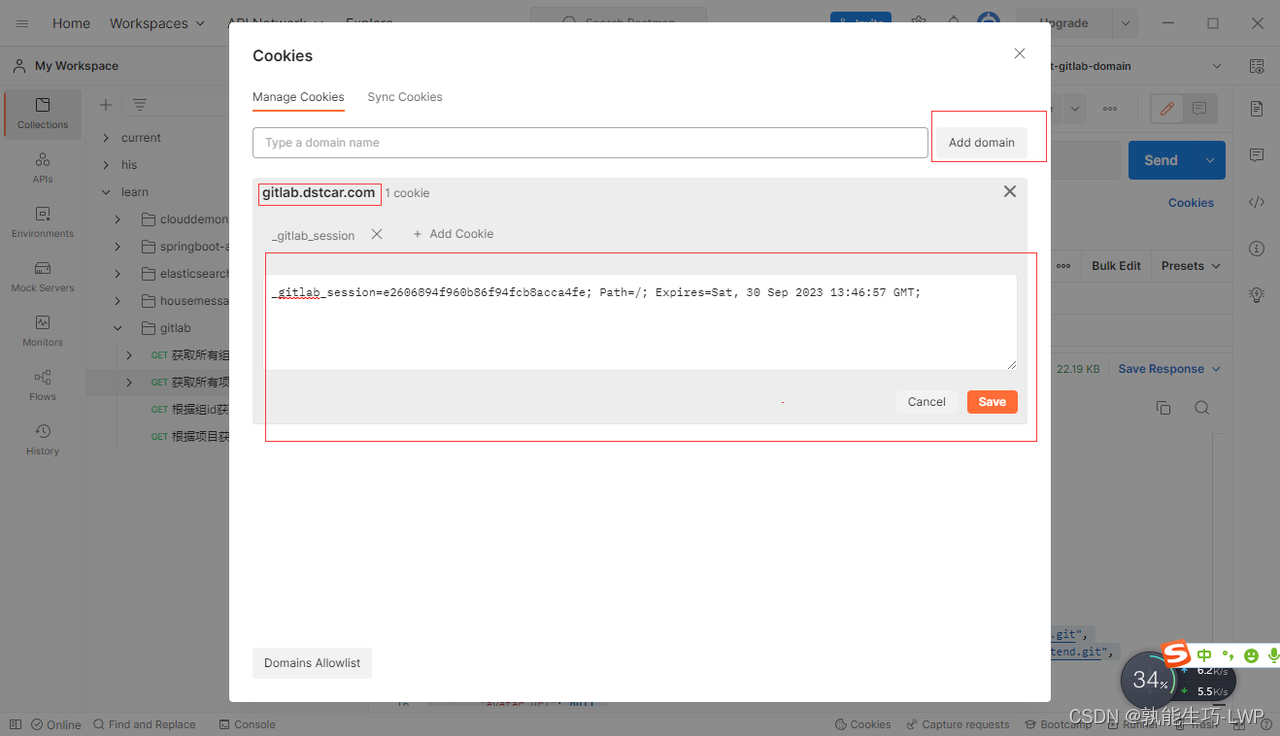1280x736 pixels.
Task: Remove the gitlab.dstcar.com domain with X
Action: [1010, 191]
